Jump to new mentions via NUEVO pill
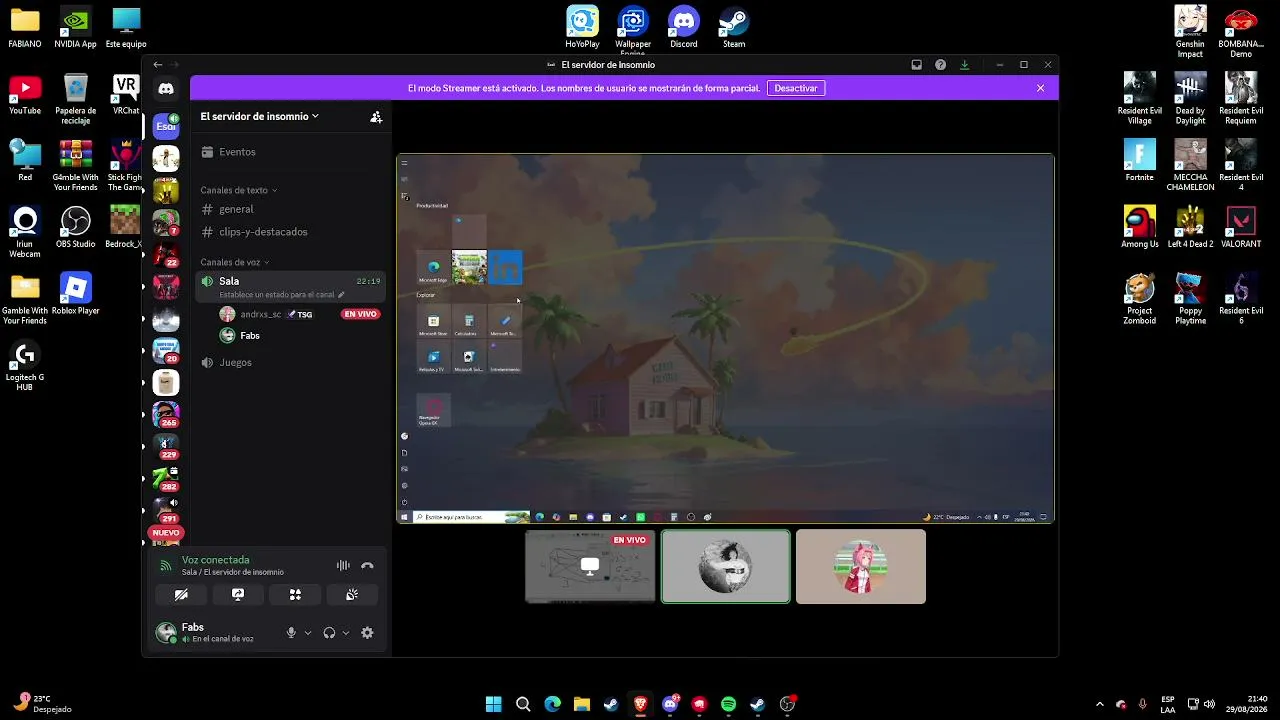 point(166,533)
